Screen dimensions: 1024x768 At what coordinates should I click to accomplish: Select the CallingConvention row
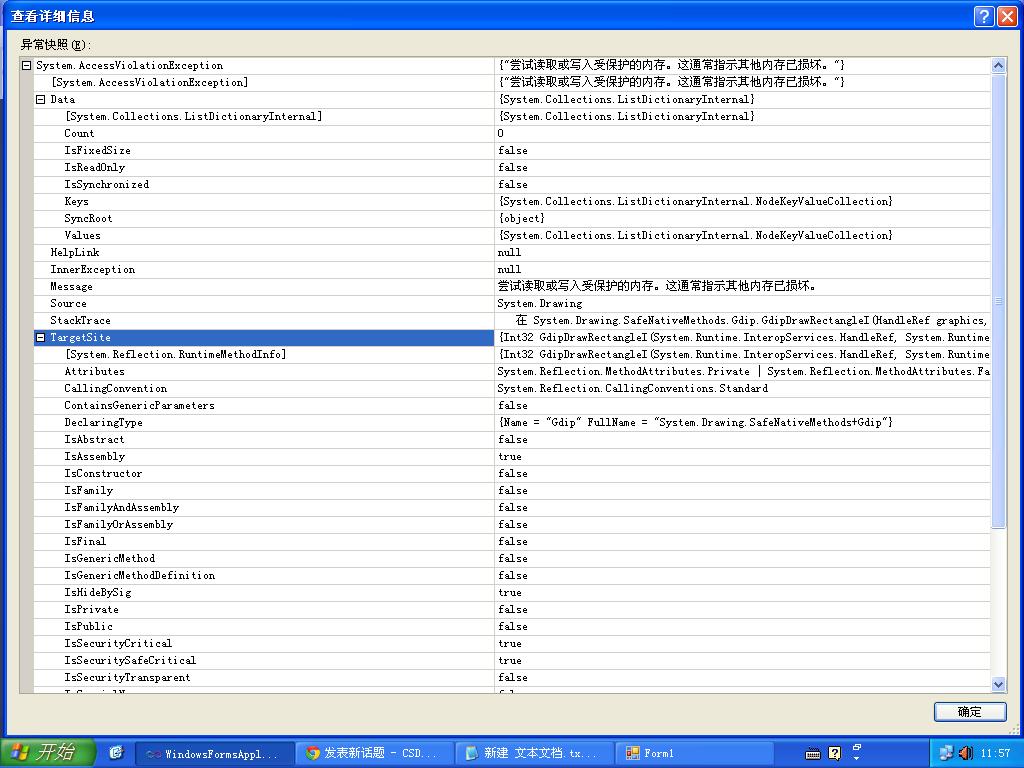click(x=512, y=389)
